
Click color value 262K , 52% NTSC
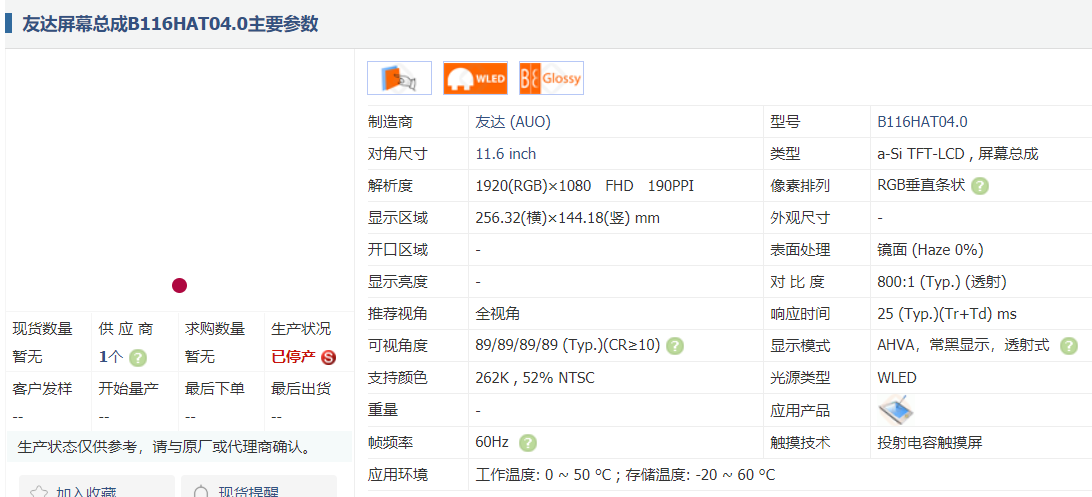[535, 378]
